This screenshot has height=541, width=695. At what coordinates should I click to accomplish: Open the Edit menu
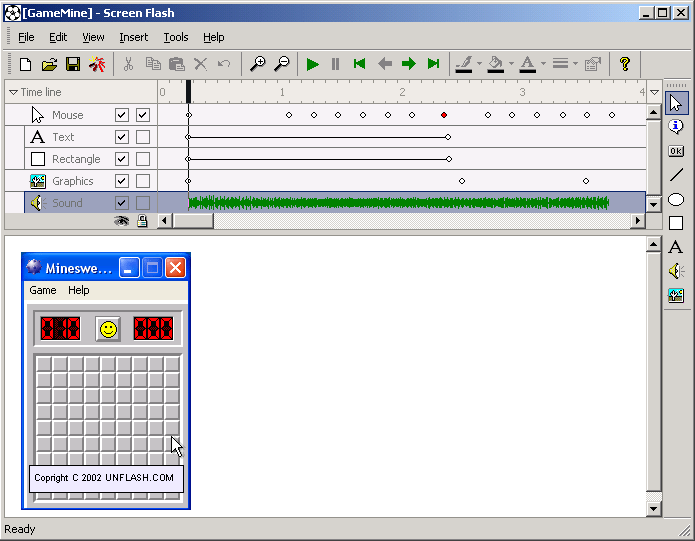point(58,37)
